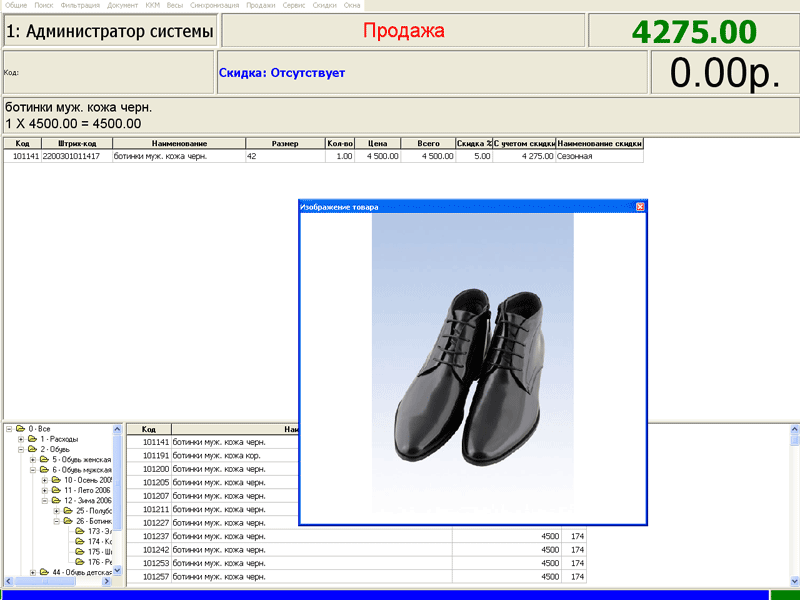Click the folder icon of '2 - Обувь'

point(32,450)
